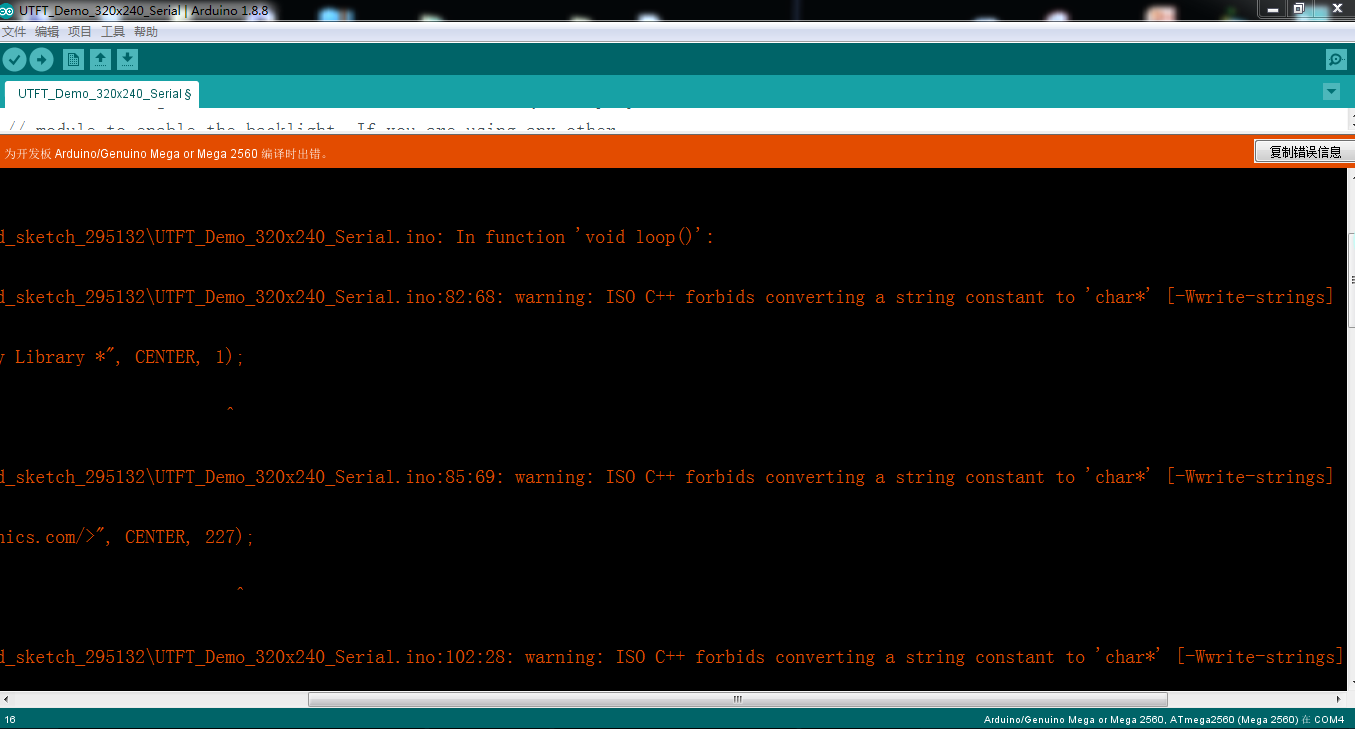Viewport: 1355px width, 729px height.
Task: Click the Upload arrow button
Action: pyautogui.click(x=41, y=60)
